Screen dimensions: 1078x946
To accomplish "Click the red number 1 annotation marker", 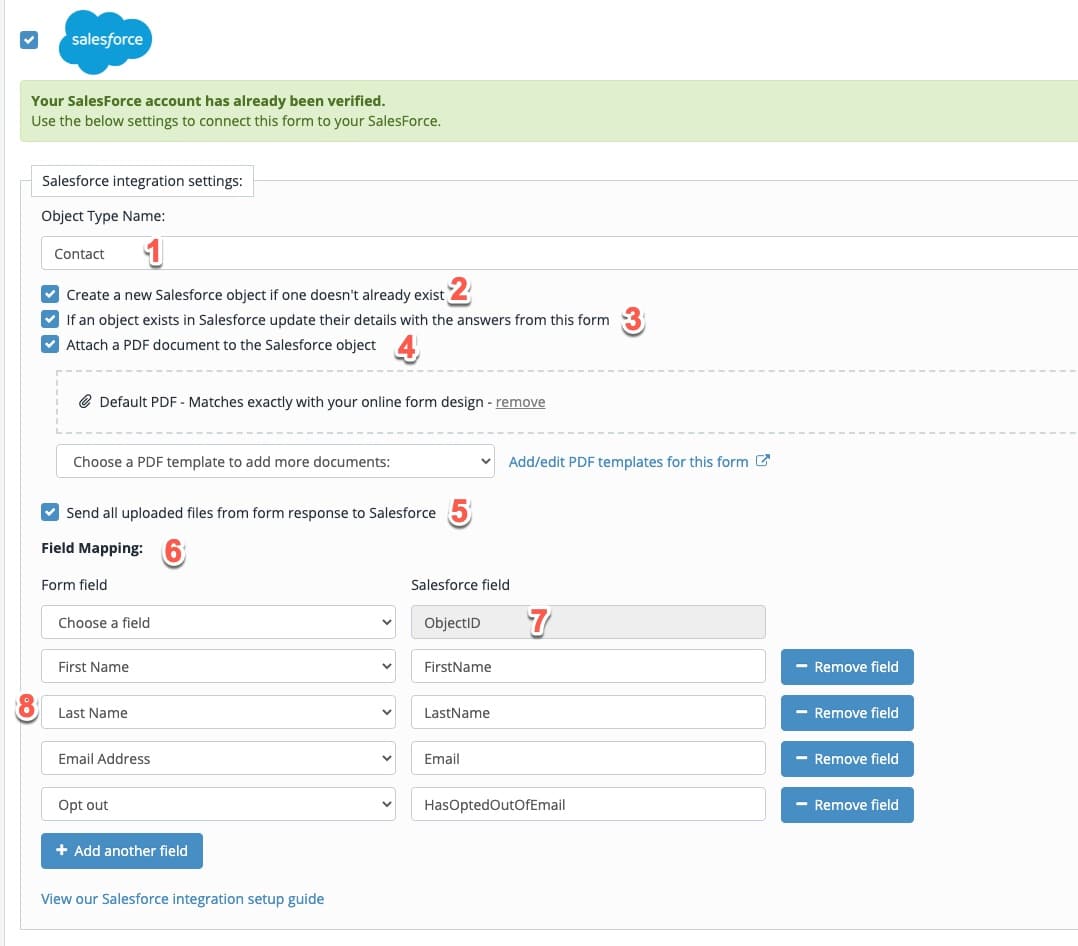I will click(154, 252).
